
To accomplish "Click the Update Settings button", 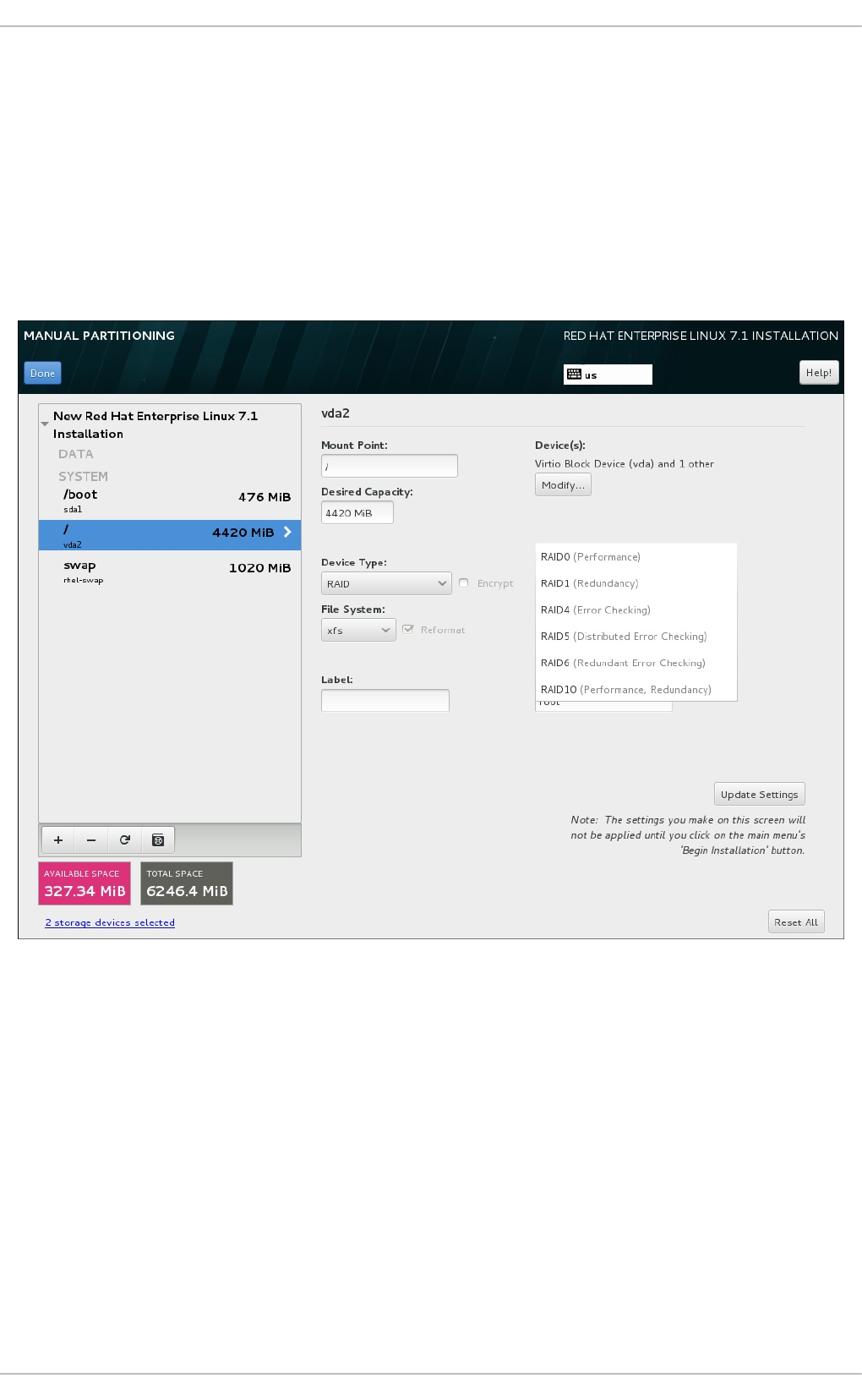I will coord(759,794).
